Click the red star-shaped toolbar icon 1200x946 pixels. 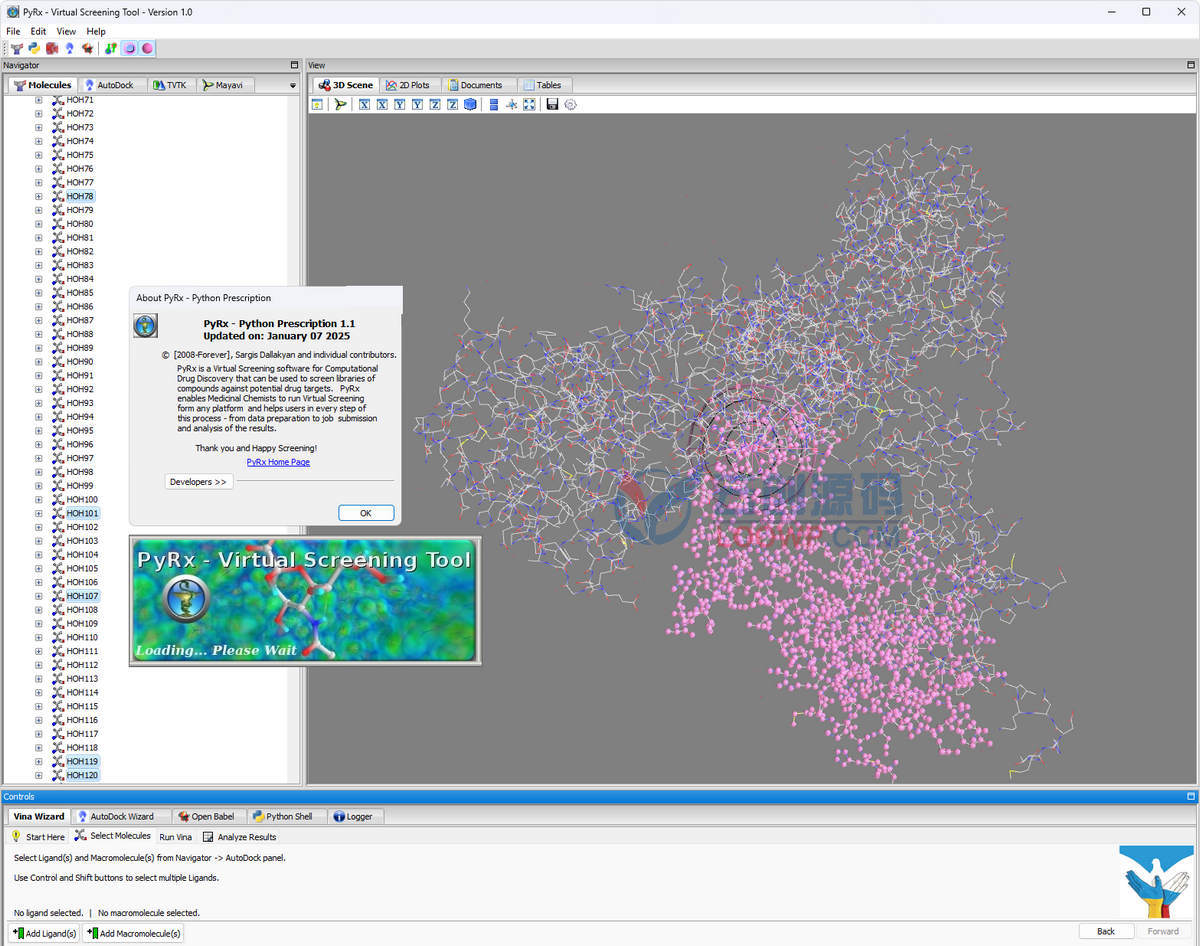pos(87,48)
